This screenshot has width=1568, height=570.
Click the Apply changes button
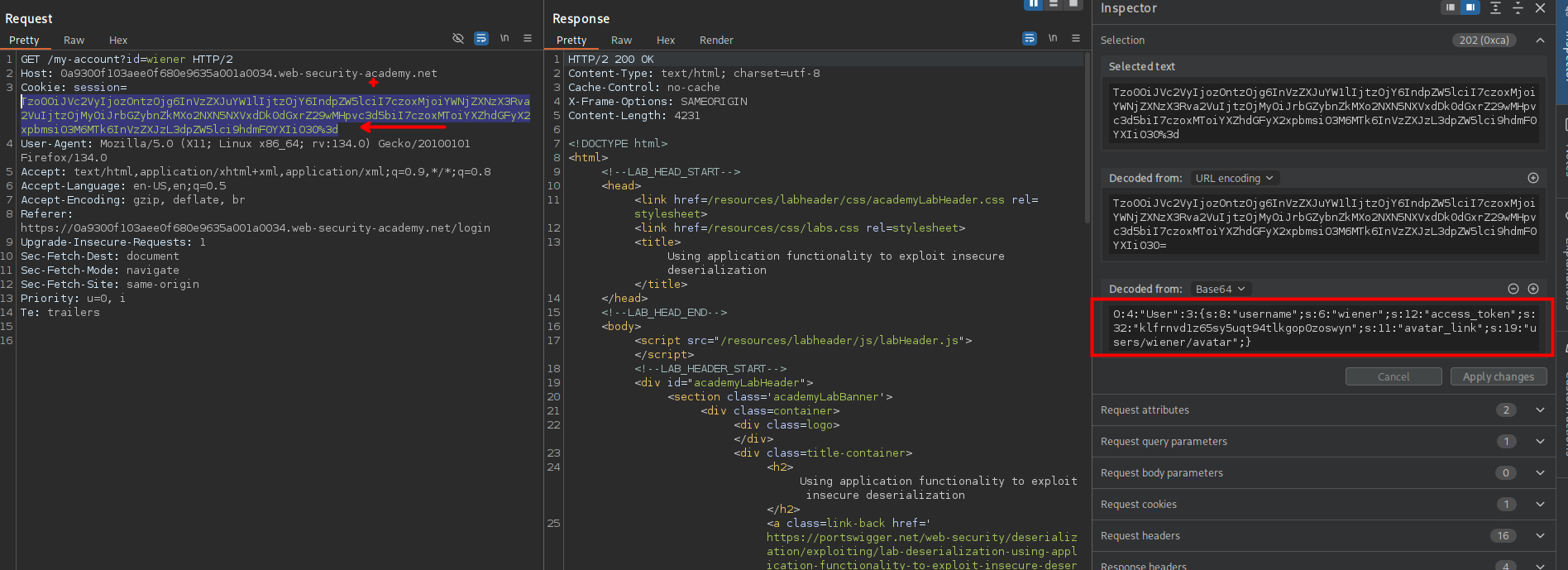1498,376
